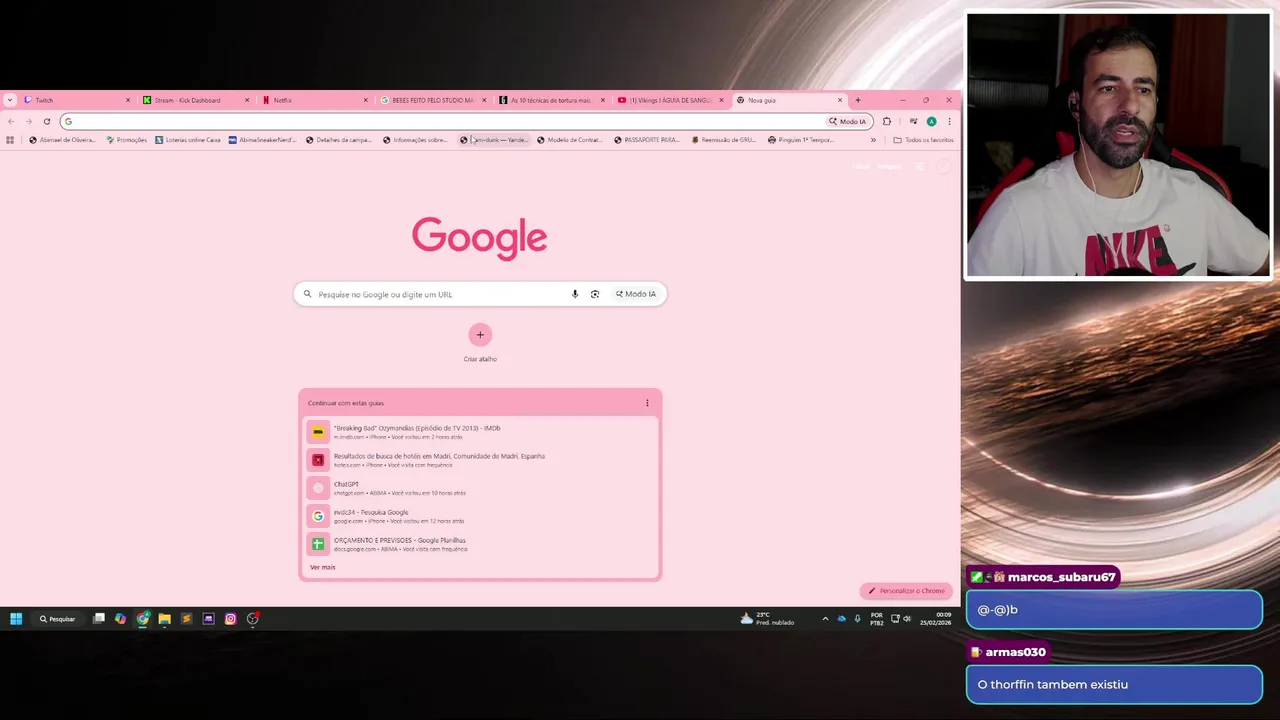The width and height of the screenshot is (1280, 720).
Task: Switch to the Twitch tab
Action: pyautogui.click(x=75, y=100)
